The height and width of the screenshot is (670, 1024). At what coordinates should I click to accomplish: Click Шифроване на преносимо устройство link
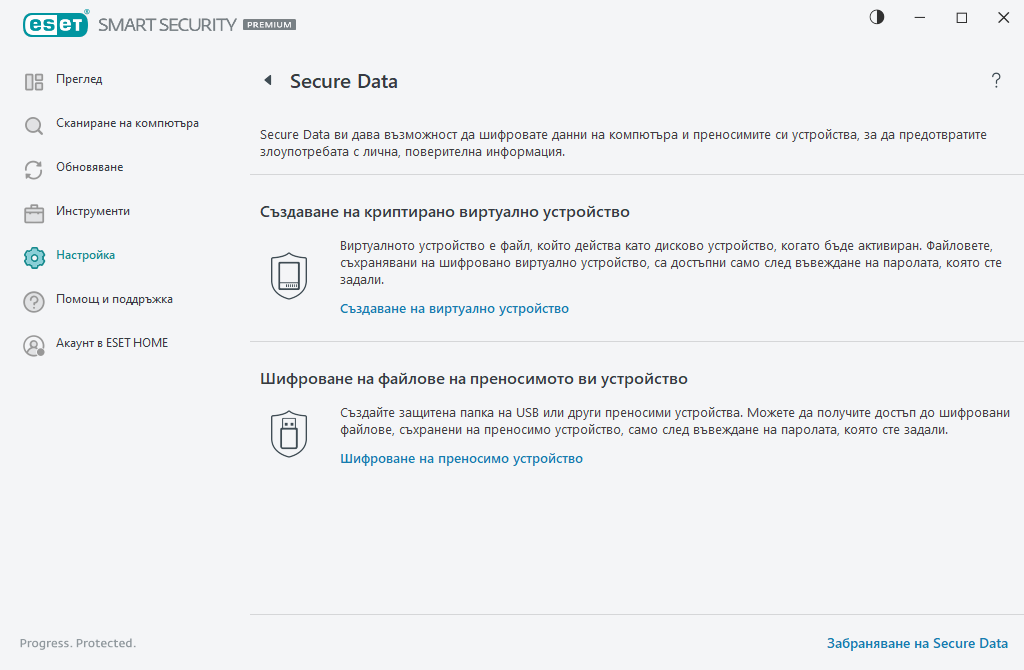pos(461,458)
